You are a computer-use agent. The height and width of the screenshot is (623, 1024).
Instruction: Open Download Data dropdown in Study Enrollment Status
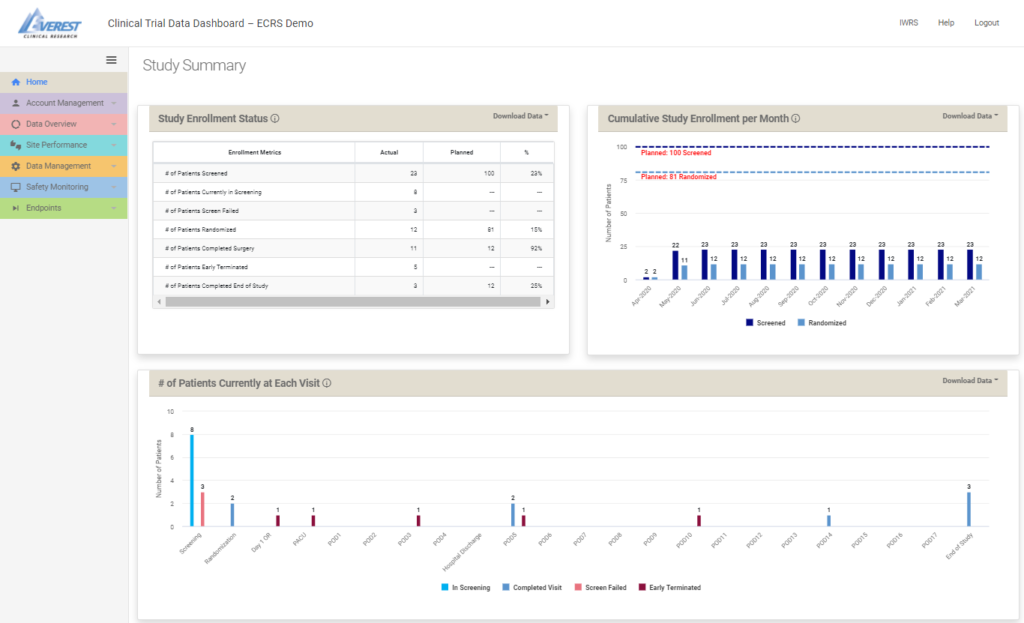(521, 116)
